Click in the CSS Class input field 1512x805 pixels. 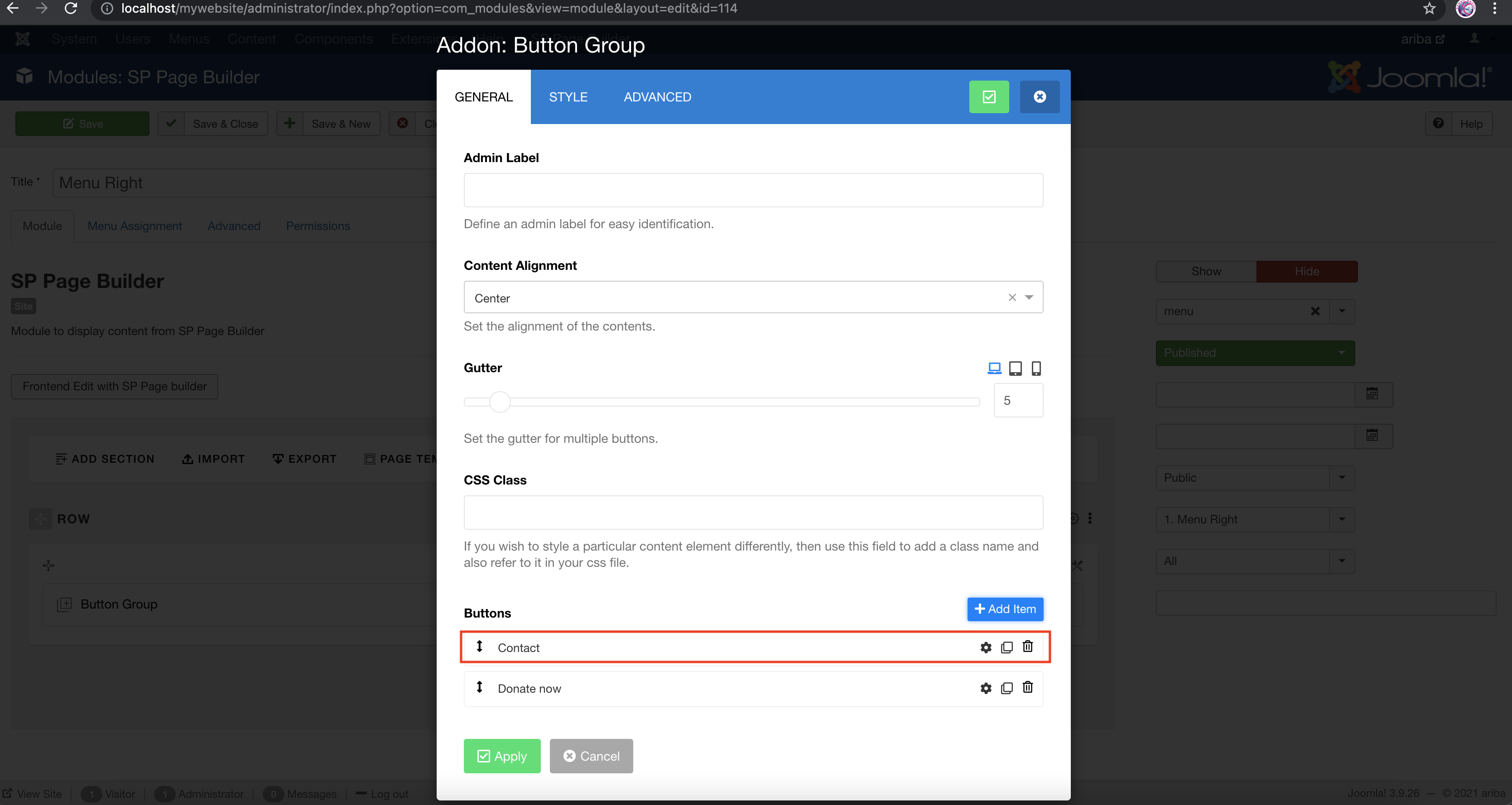[752, 512]
